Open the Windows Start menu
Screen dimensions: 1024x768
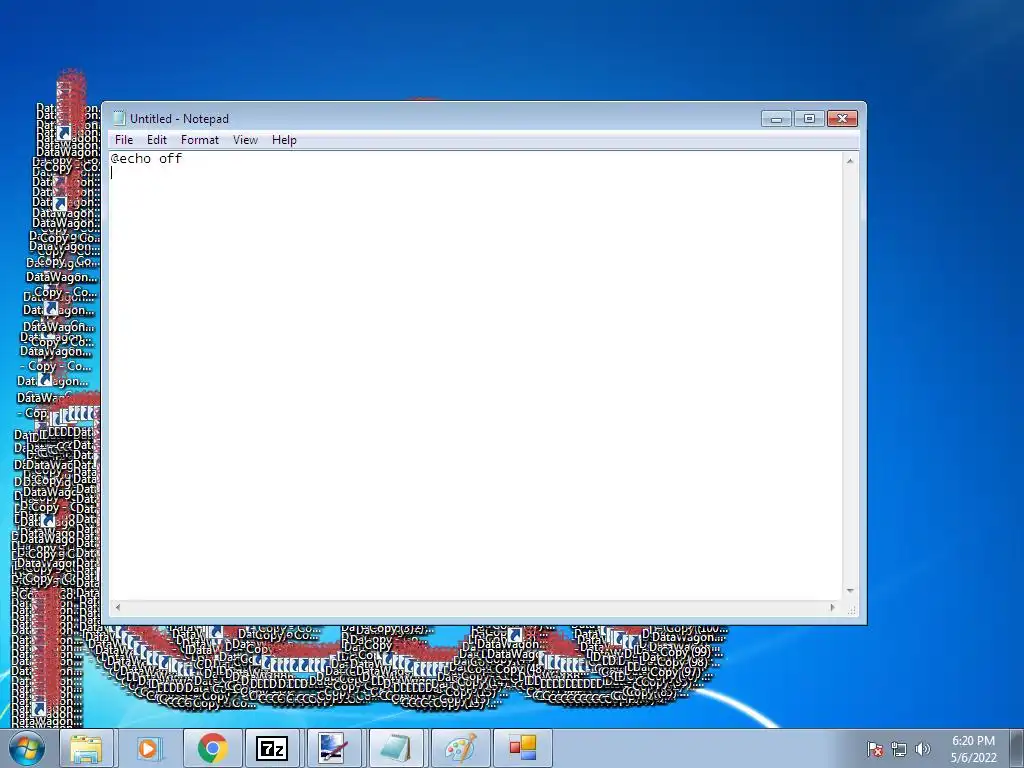tap(27, 748)
